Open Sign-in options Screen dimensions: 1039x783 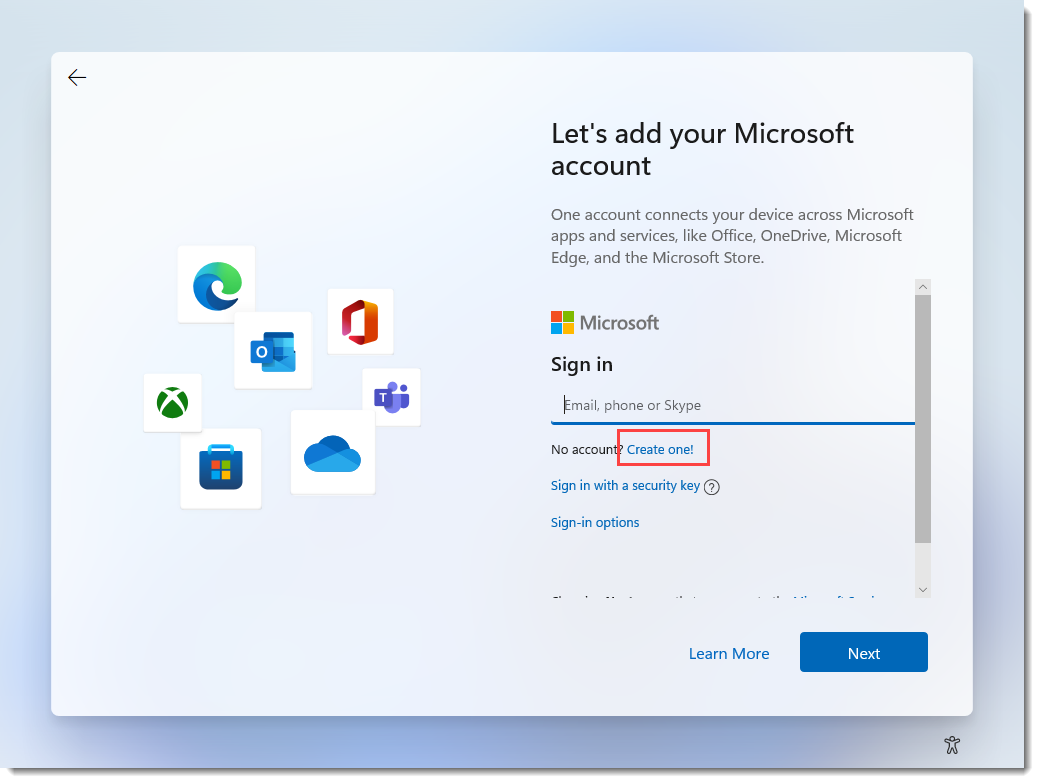(x=594, y=522)
